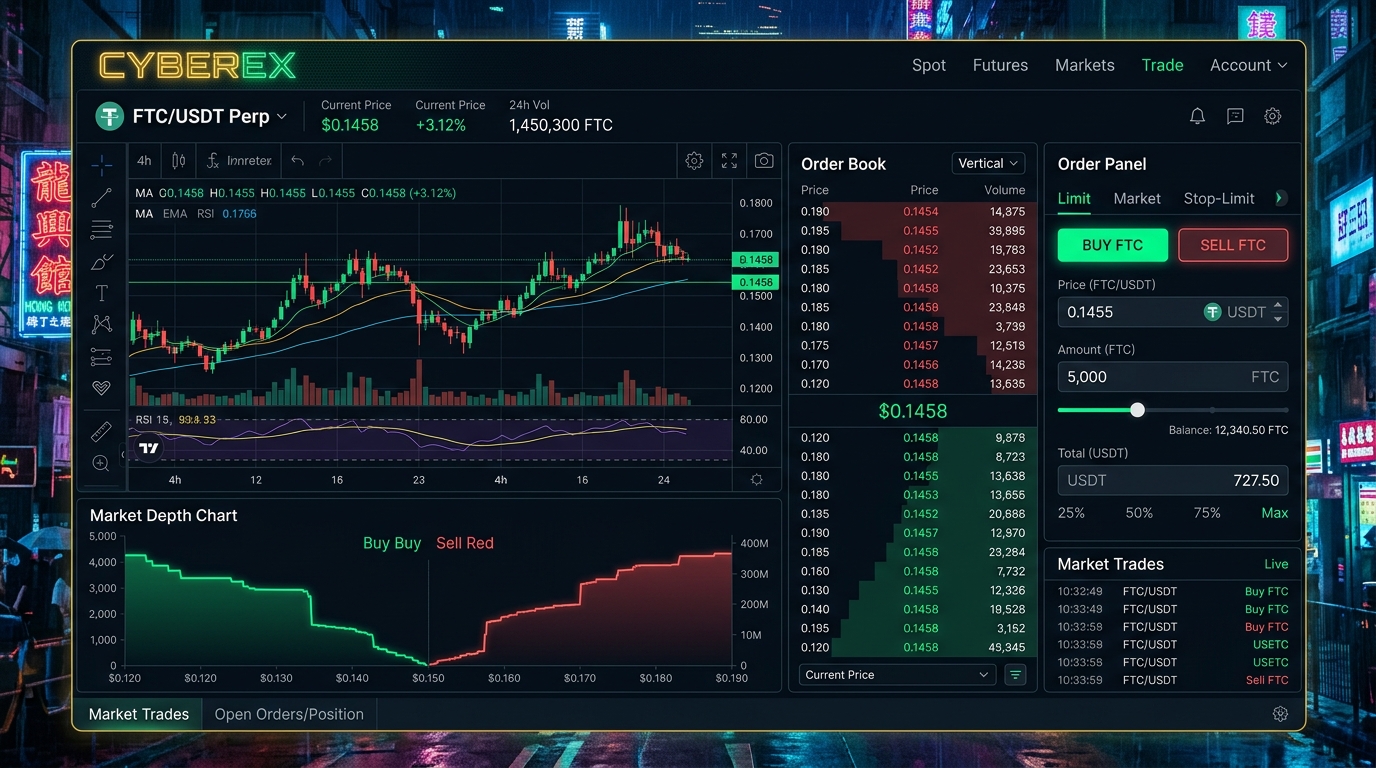This screenshot has width=1376, height=768.
Task: Click the Amount (FTC) input field
Action: point(1173,377)
